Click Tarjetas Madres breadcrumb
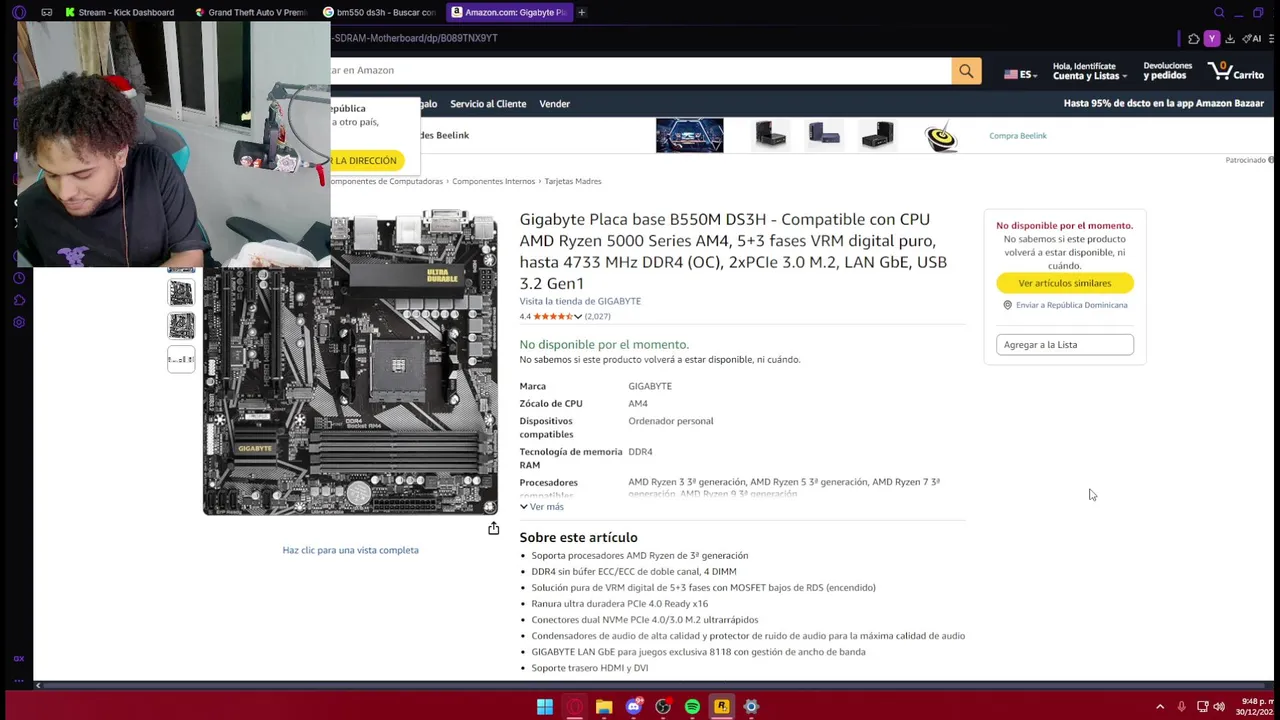The image size is (1280, 720). click(x=573, y=182)
